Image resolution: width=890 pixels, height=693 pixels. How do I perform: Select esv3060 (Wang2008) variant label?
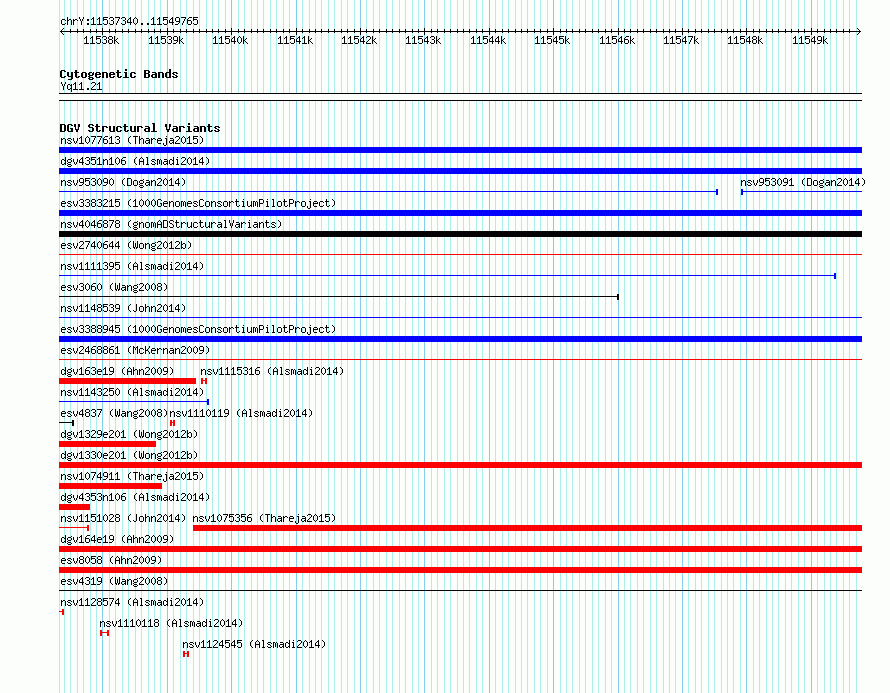(x=114, y=287)
